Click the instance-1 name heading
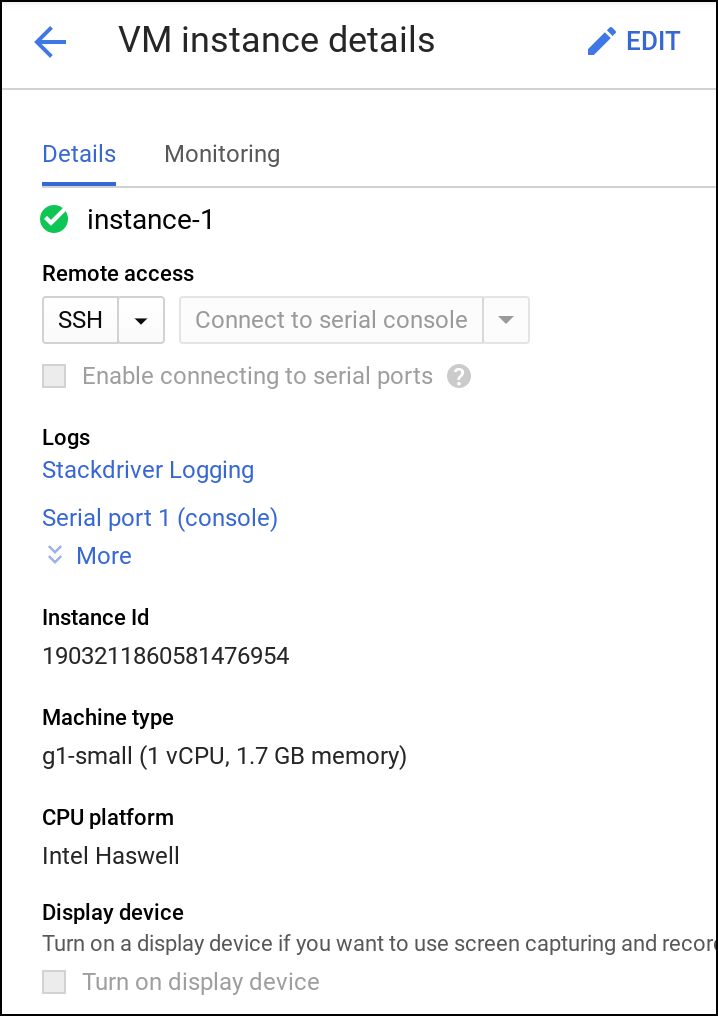 click(x=150, y=220)
